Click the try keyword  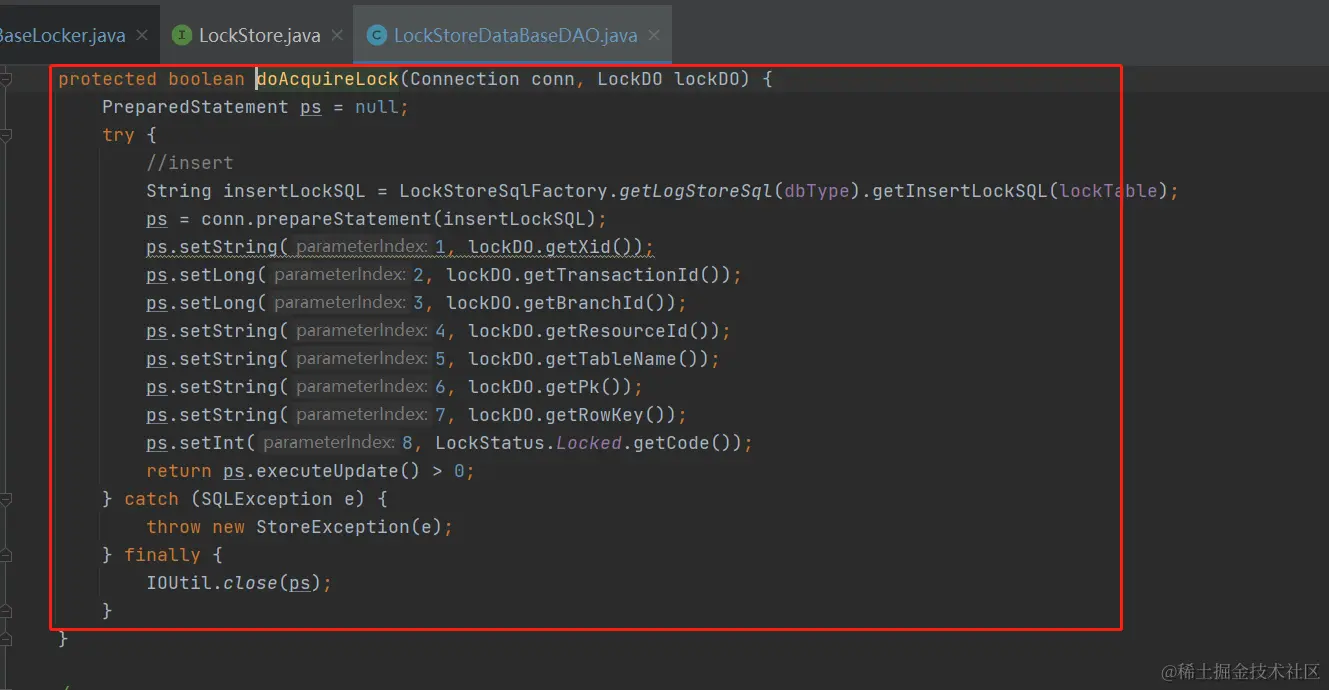(x=118, y=135)
